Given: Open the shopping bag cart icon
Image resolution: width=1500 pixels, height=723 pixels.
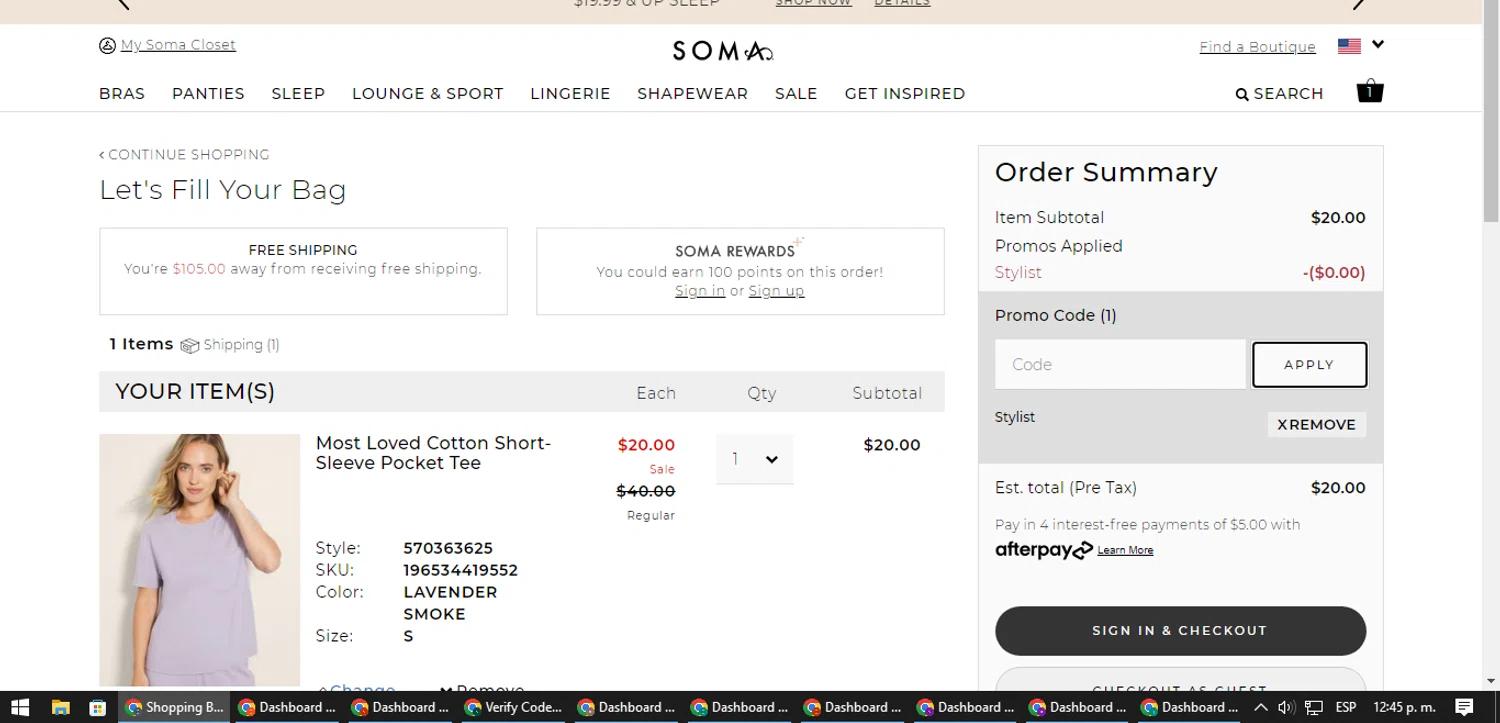Looking at the screenshot, I should pyautogui.click(x=1369, y=92).
